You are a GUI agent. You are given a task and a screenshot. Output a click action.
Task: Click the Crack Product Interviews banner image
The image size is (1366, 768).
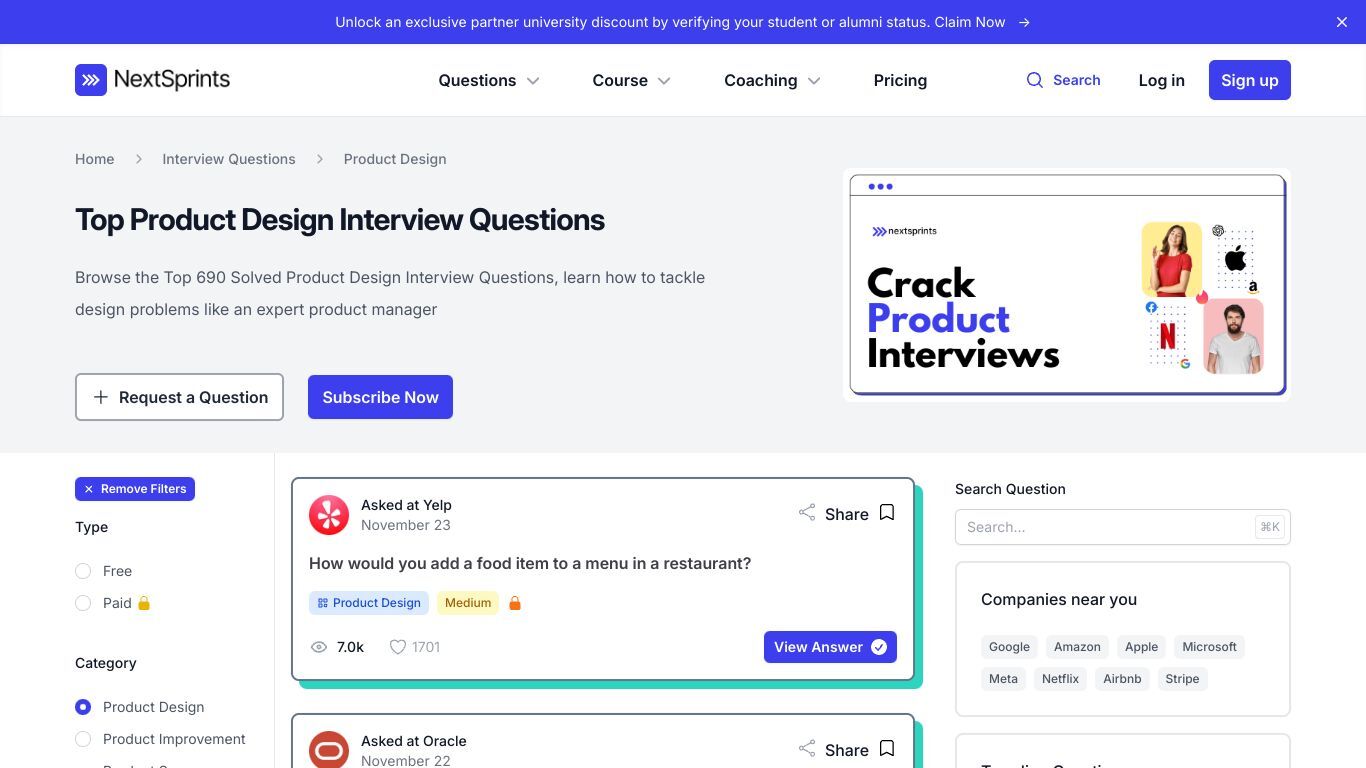[1067, 285]
